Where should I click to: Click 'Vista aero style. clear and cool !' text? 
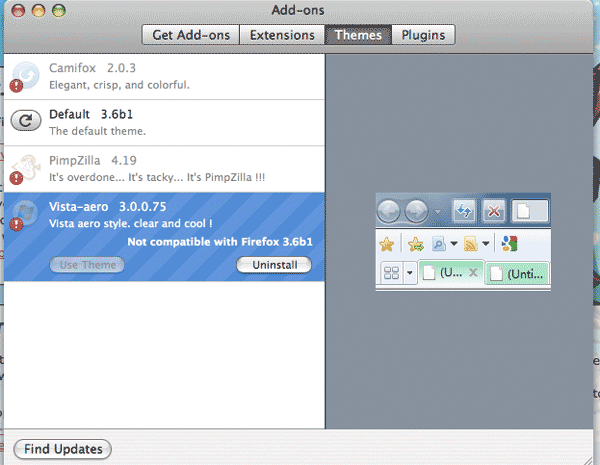click(130, 224)
